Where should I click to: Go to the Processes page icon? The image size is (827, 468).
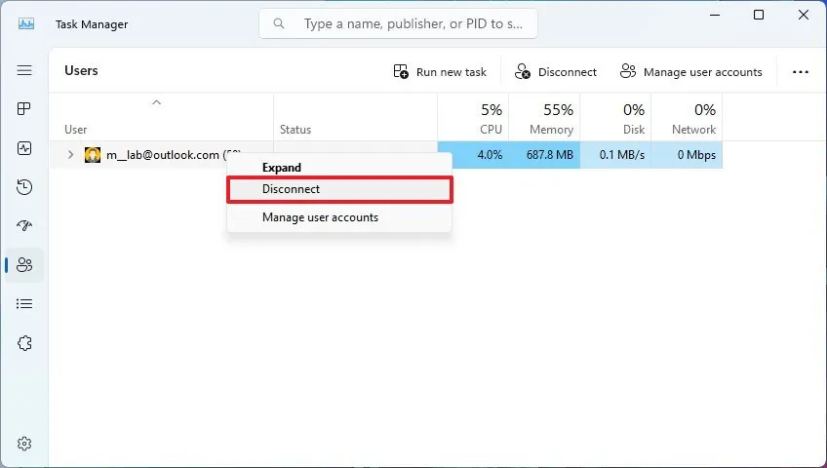tap(24, 109)
